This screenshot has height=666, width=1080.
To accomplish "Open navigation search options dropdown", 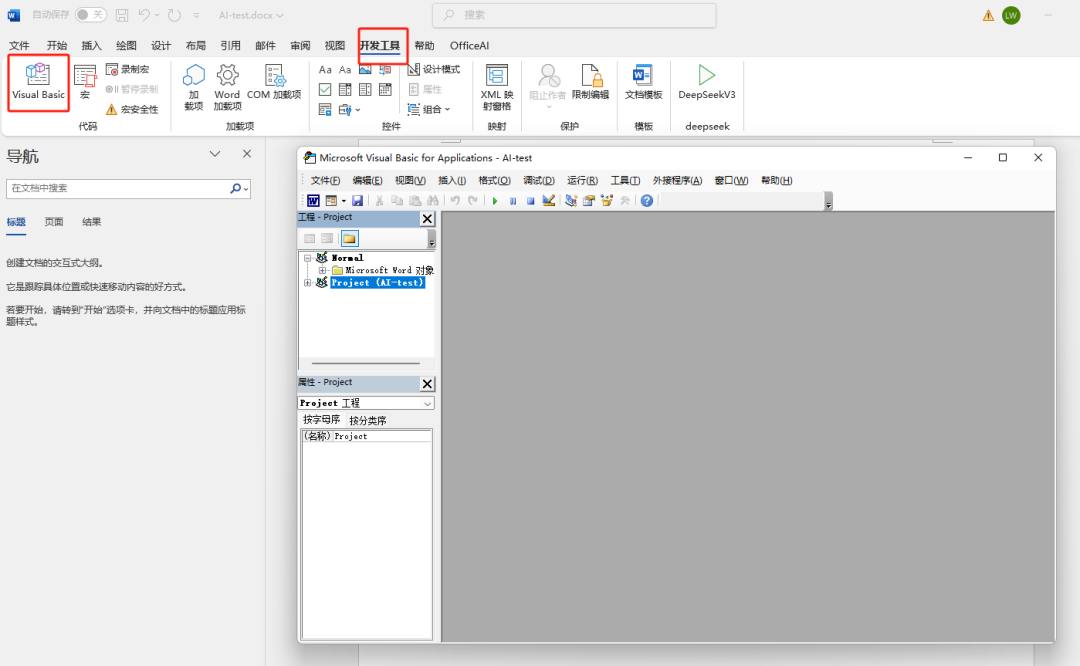I will coord(245,189).
